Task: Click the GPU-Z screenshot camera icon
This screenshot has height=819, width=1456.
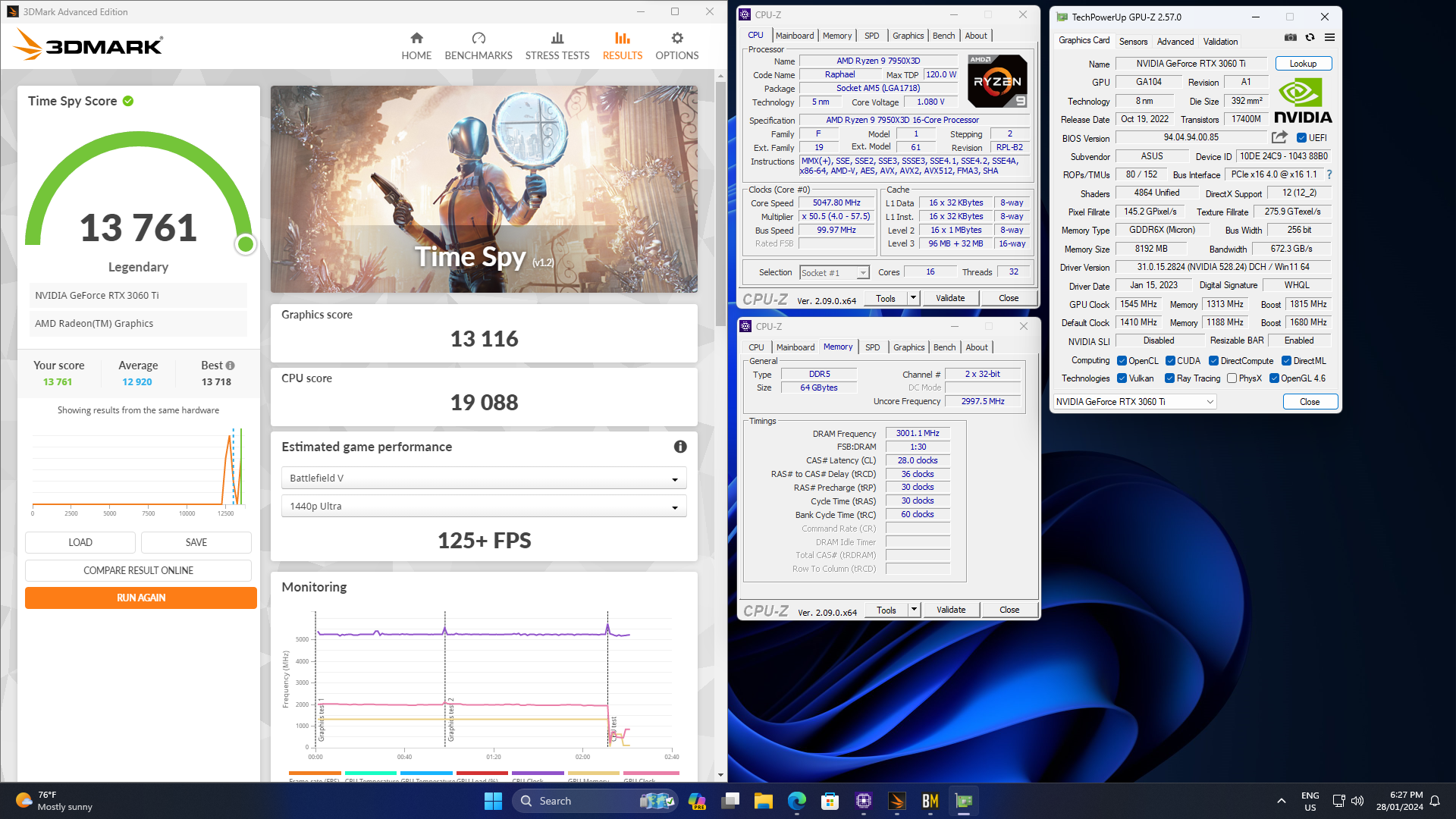Action: 1291,37
